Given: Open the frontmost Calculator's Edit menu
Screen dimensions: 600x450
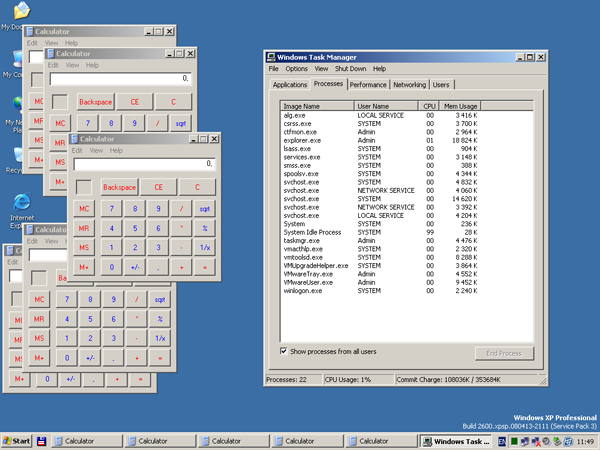Looking at the screenshot, I should (77, 150).
